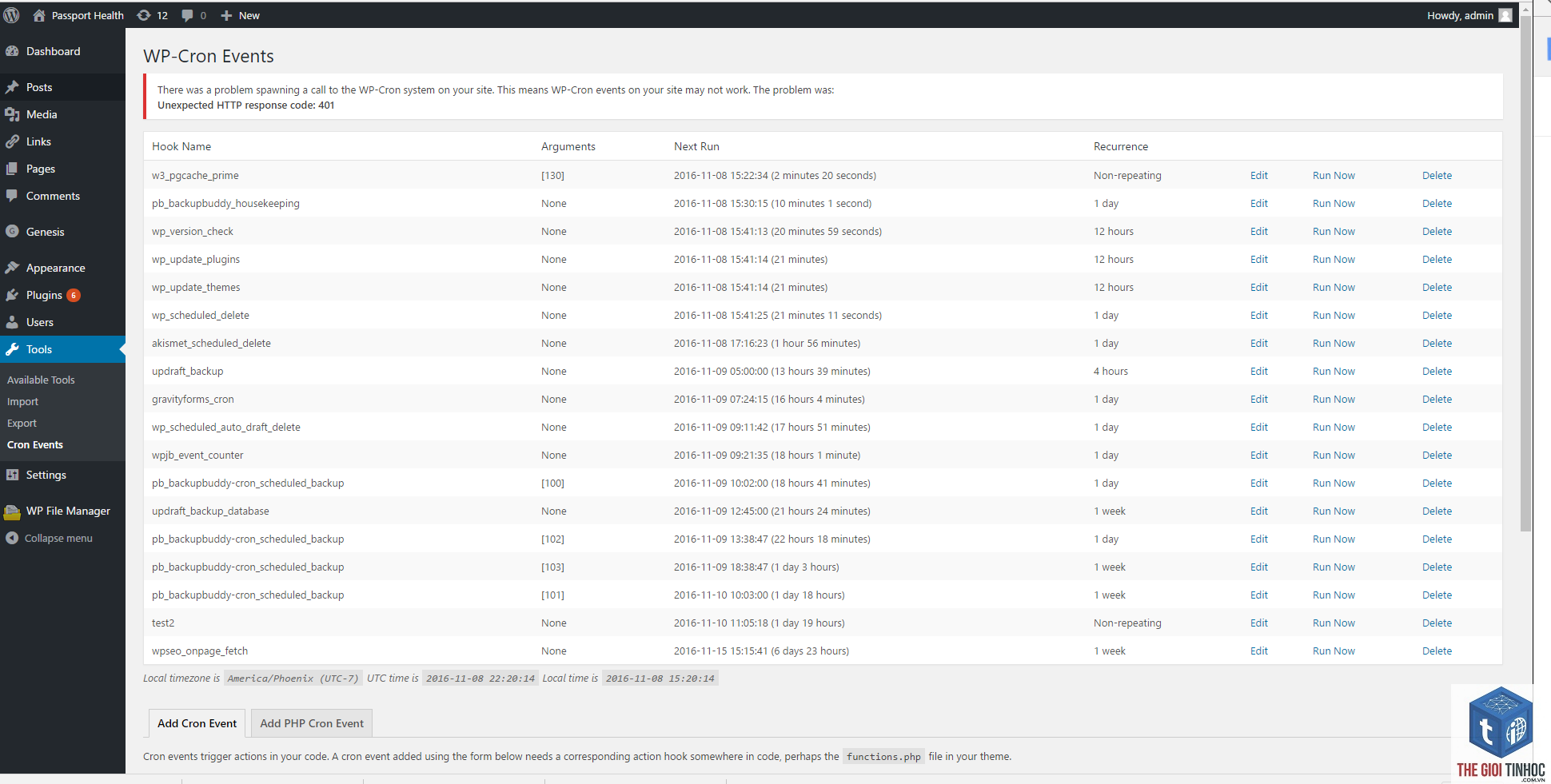The image size is (1551, 784).
Task: Click the Genesis icon in sidebar
Action: (x=12, y=232)
